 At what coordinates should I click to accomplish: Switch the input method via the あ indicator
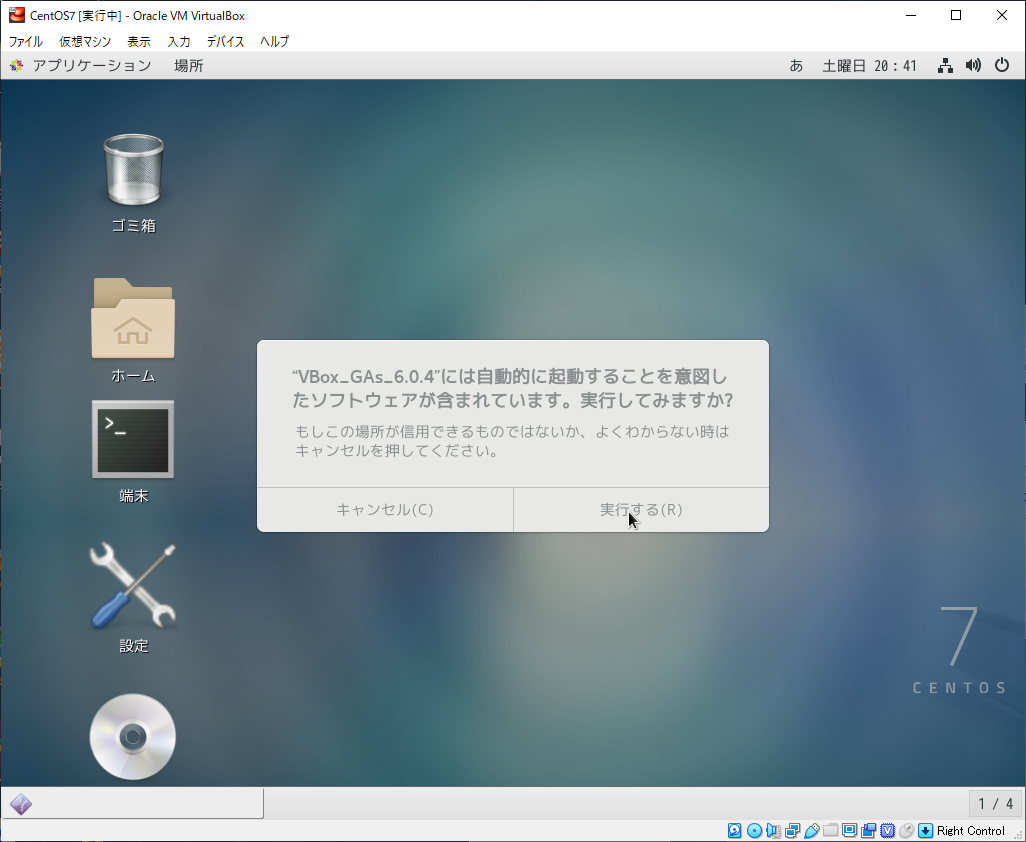(x=795, y=64)
